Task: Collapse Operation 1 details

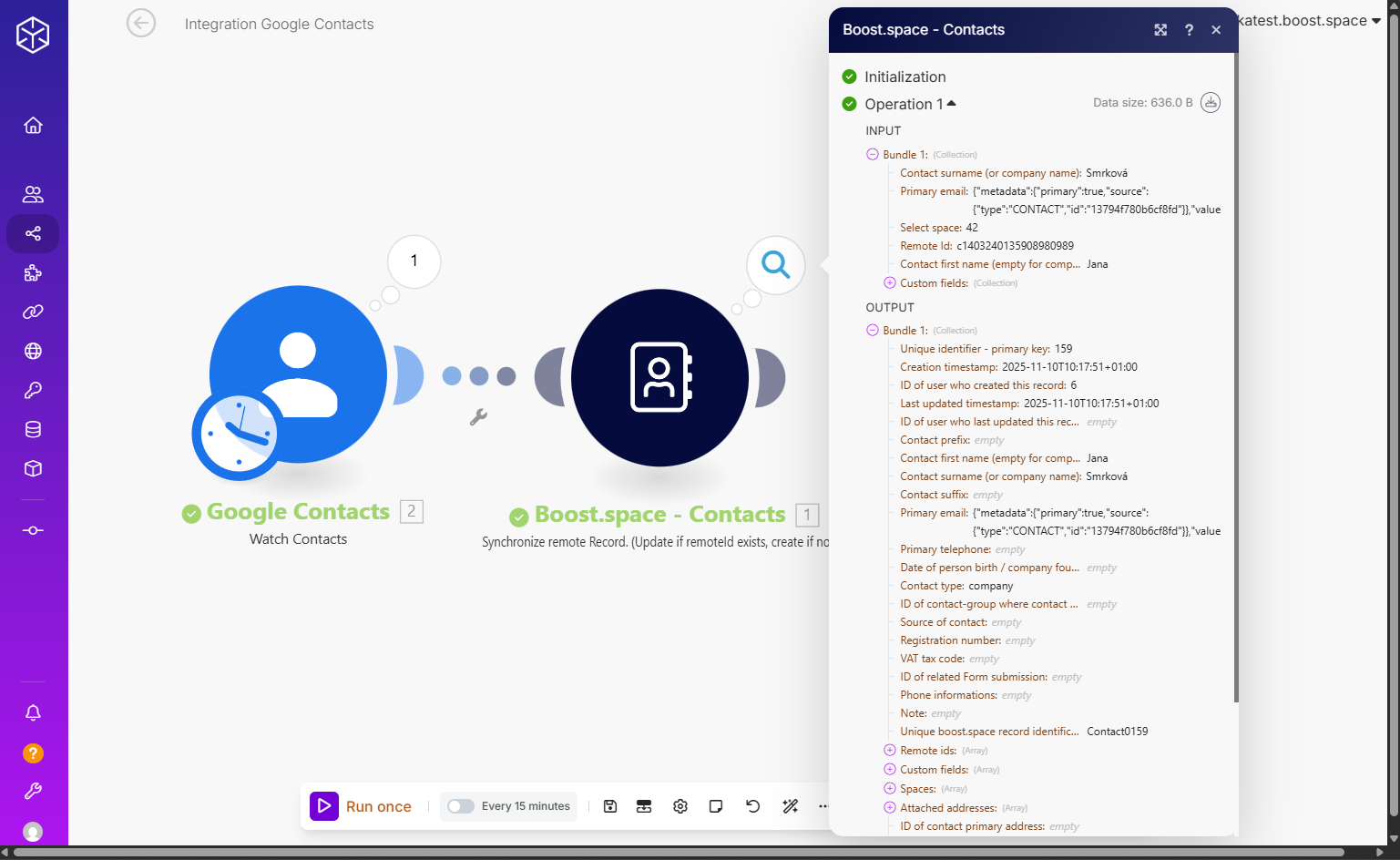Action: 952,104
